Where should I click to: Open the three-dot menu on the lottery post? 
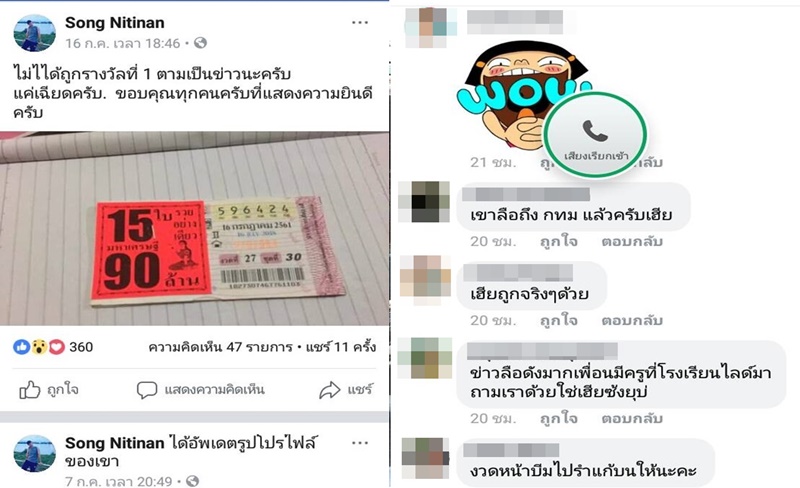(360, 22)
